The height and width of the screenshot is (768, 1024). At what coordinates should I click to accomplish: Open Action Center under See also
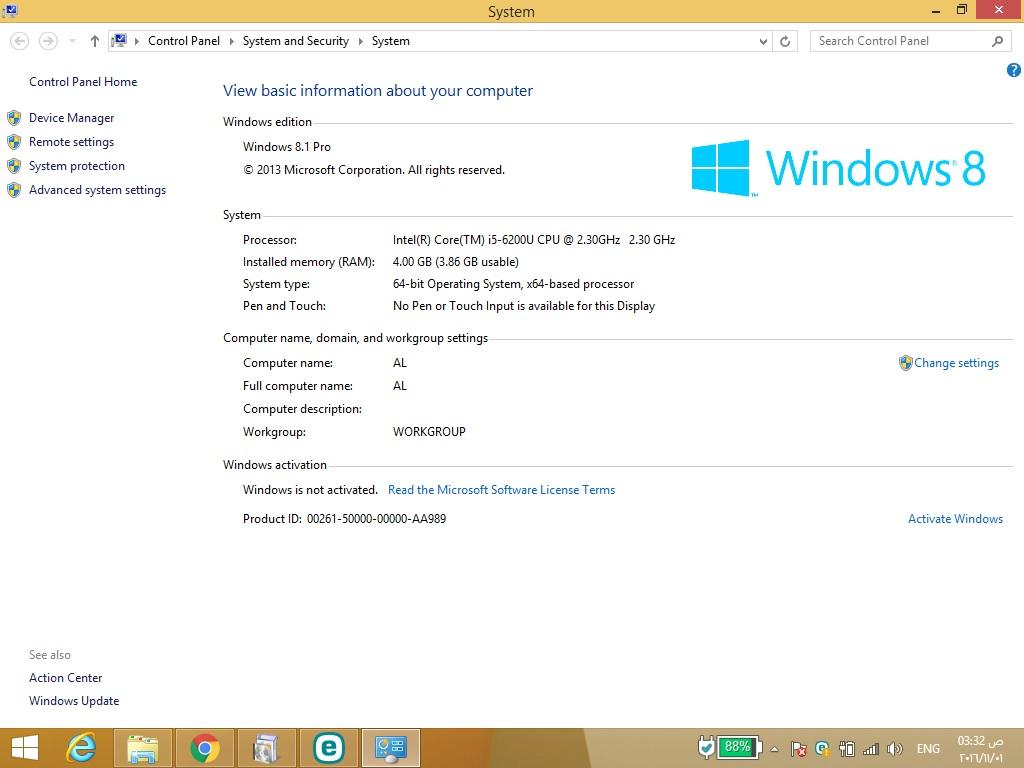click(x=65, y=678)
